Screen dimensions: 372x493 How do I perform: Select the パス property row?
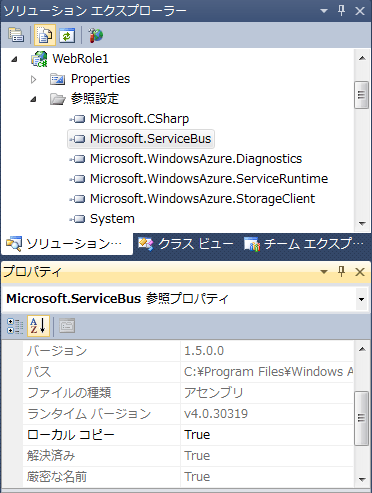pos(188,372)
